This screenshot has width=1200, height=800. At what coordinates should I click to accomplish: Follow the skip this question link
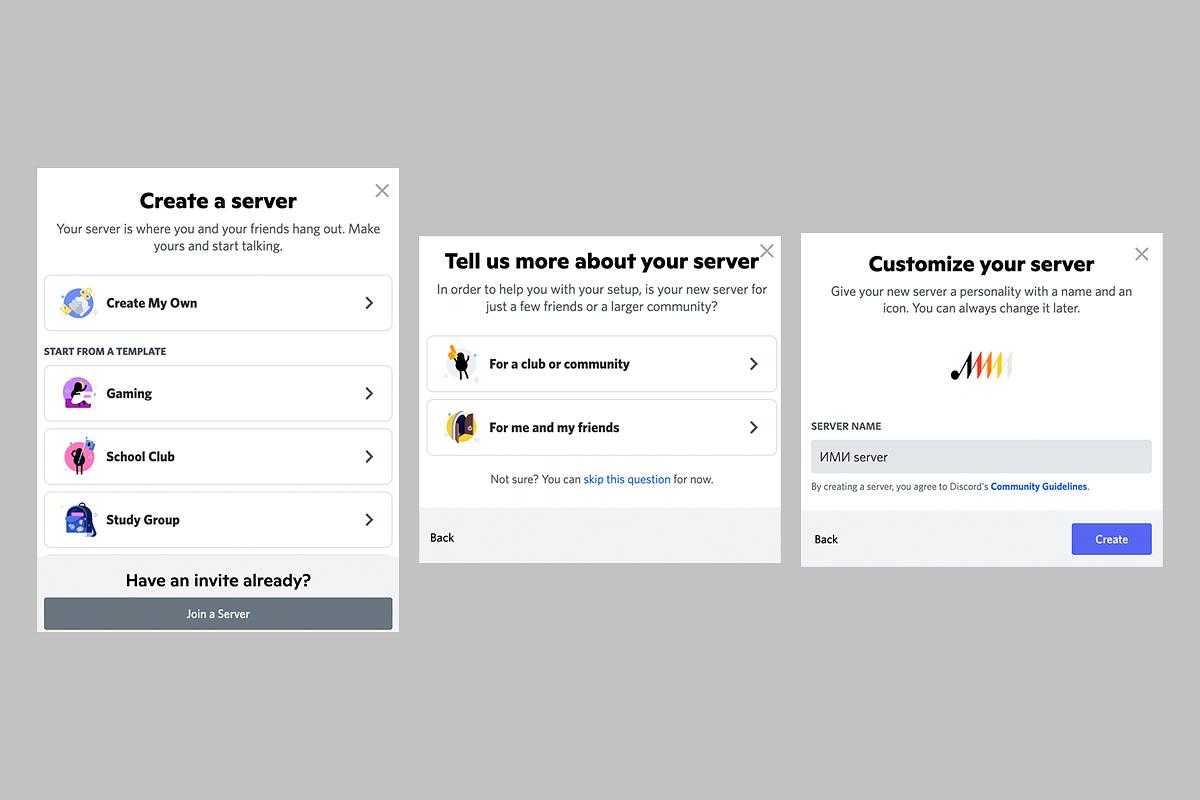click(627, 479)
